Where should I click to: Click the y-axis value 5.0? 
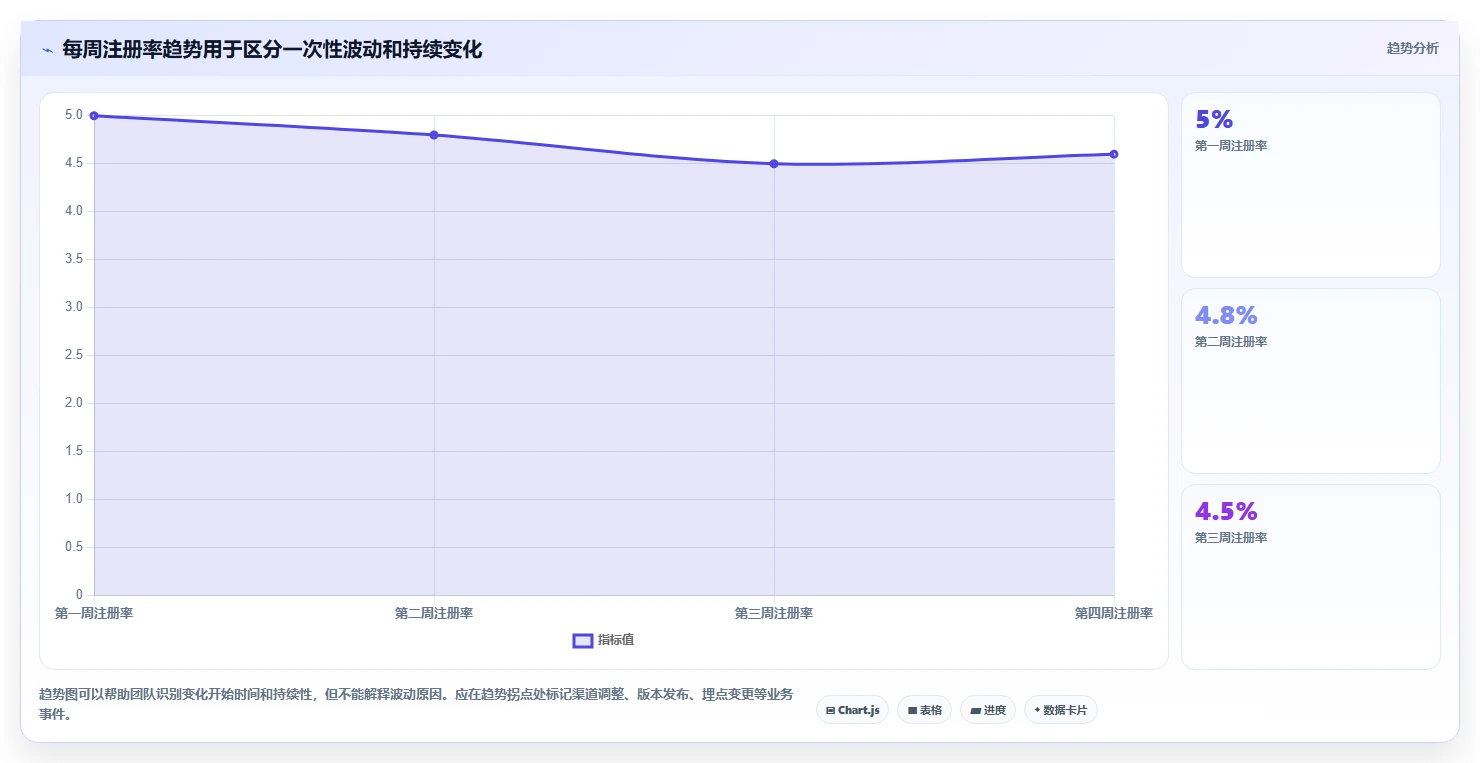coord(74,115)
